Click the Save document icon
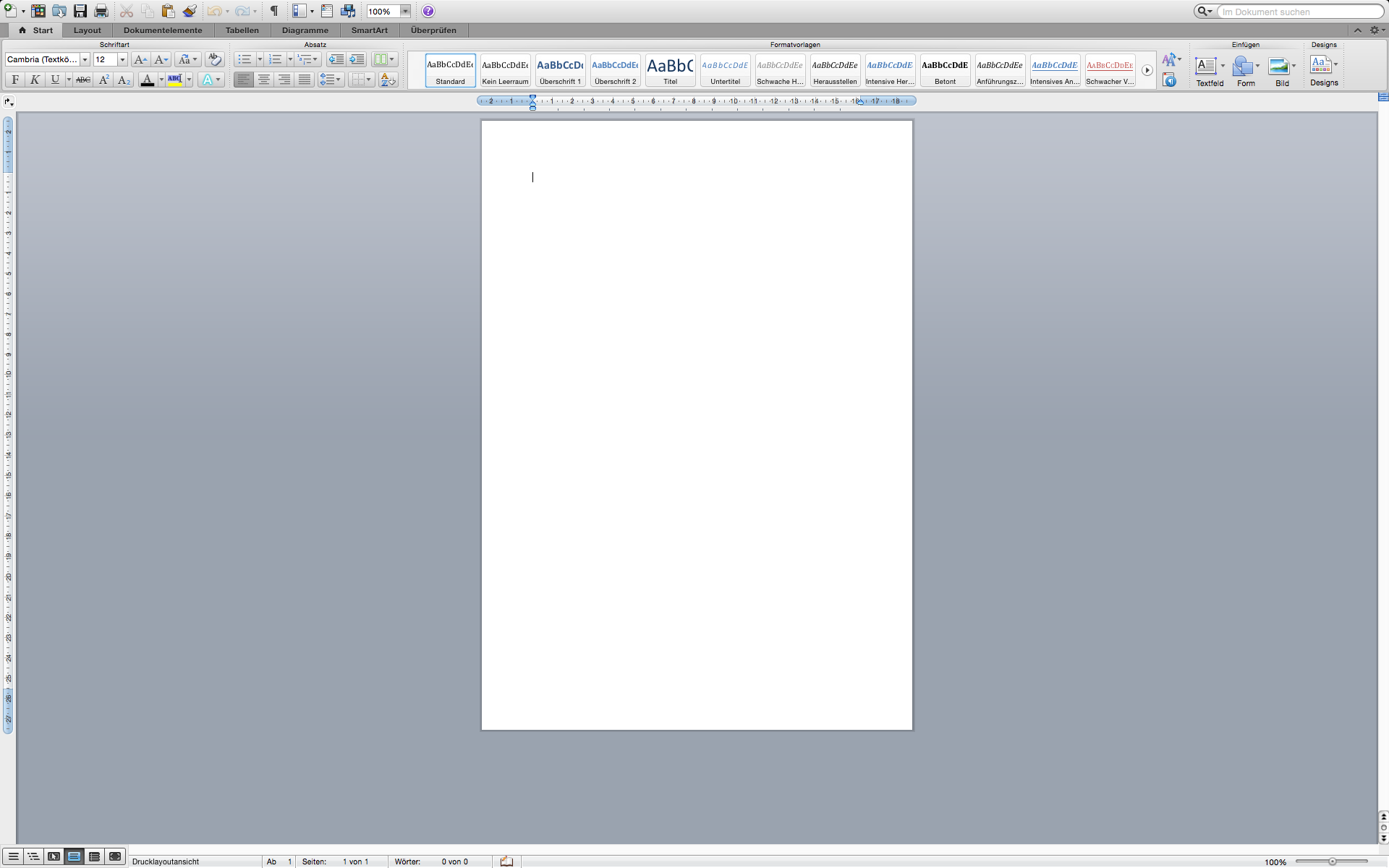1389x868 pixels. [x=80, y=11]
